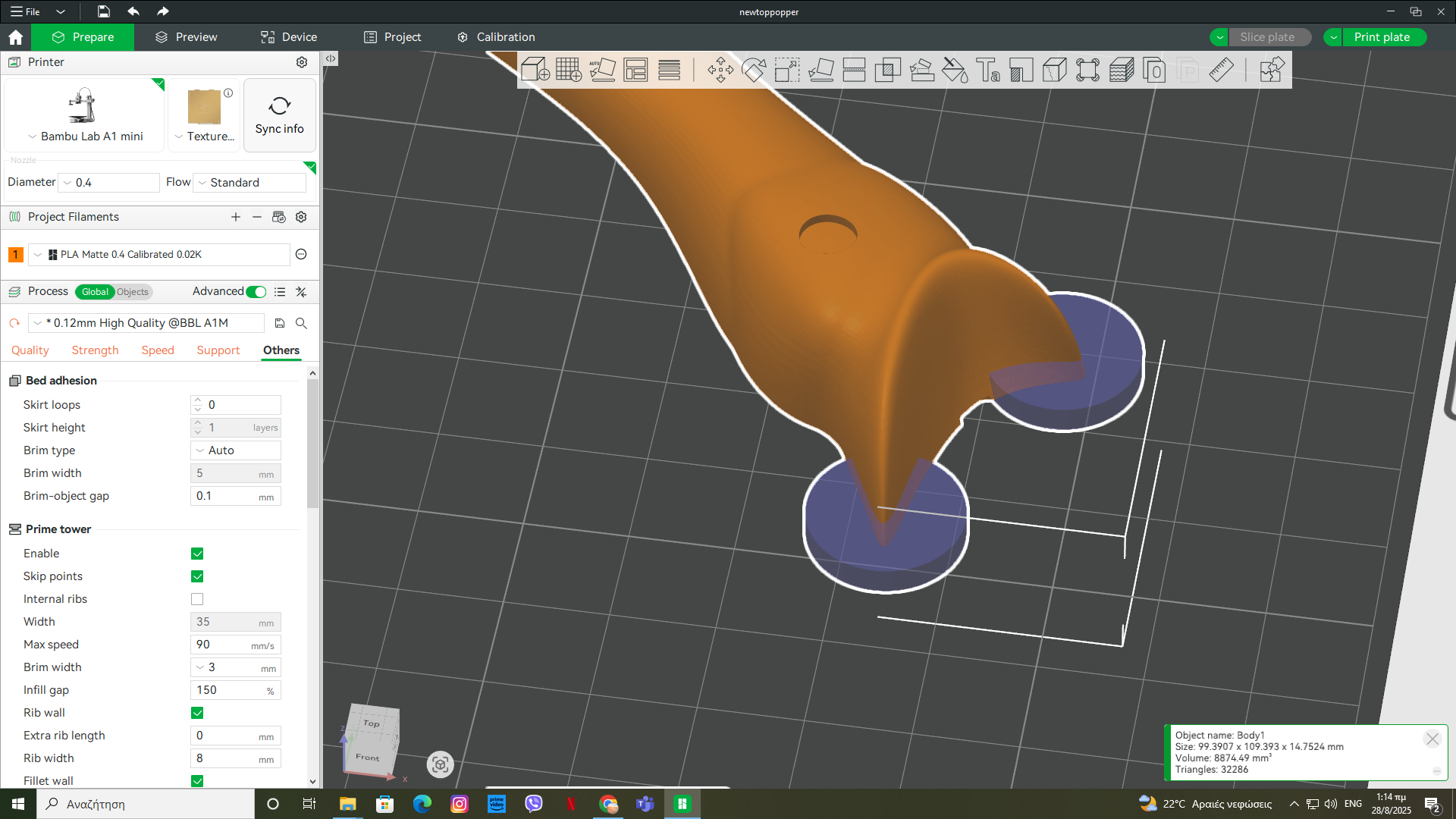The image size is (1456, 819).
Task: Click the Add plate grid icon
Action: pyautogui.click(x=568, y=70)
